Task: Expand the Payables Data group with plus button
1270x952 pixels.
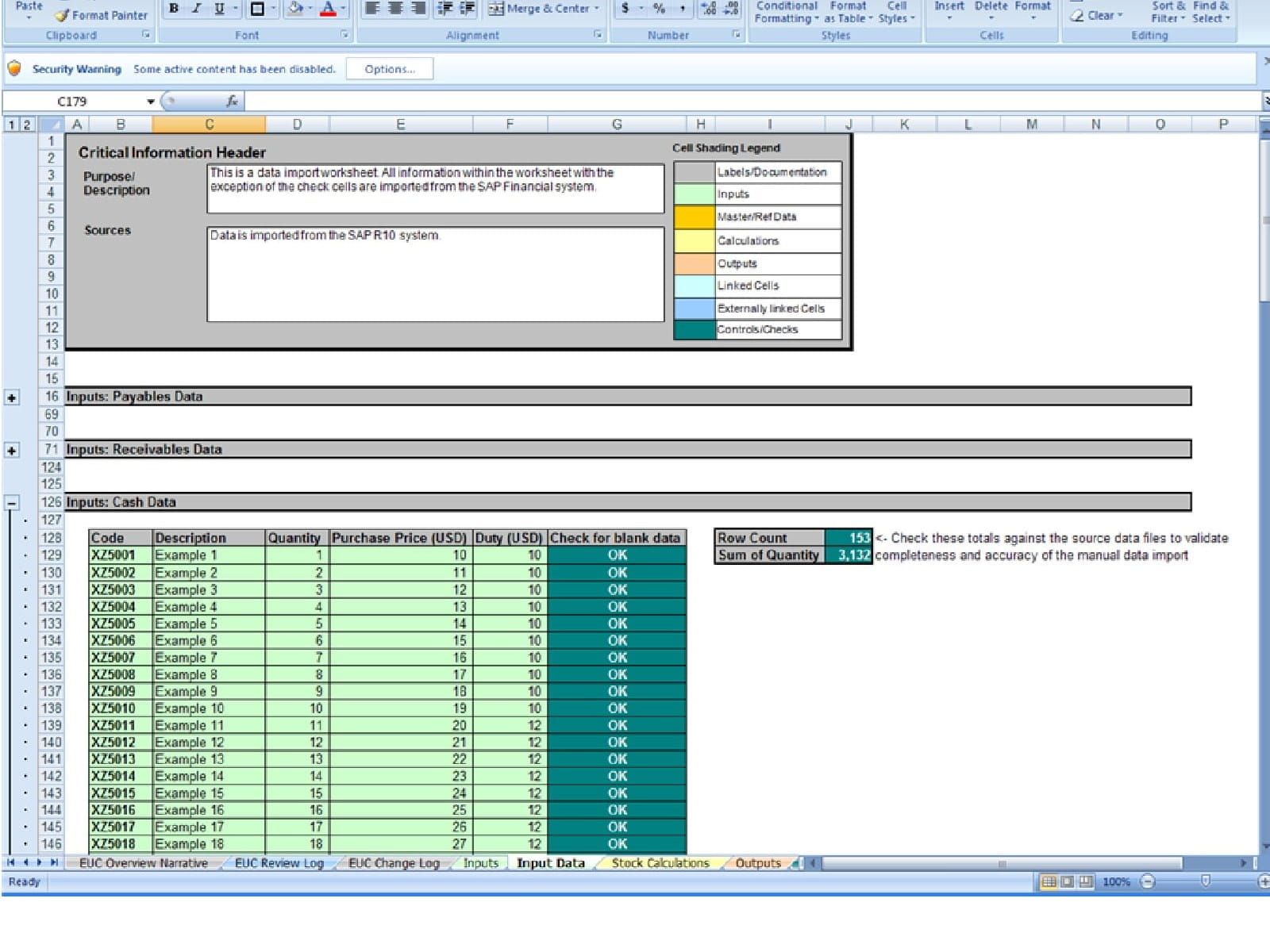Action: tap(12, 397)
